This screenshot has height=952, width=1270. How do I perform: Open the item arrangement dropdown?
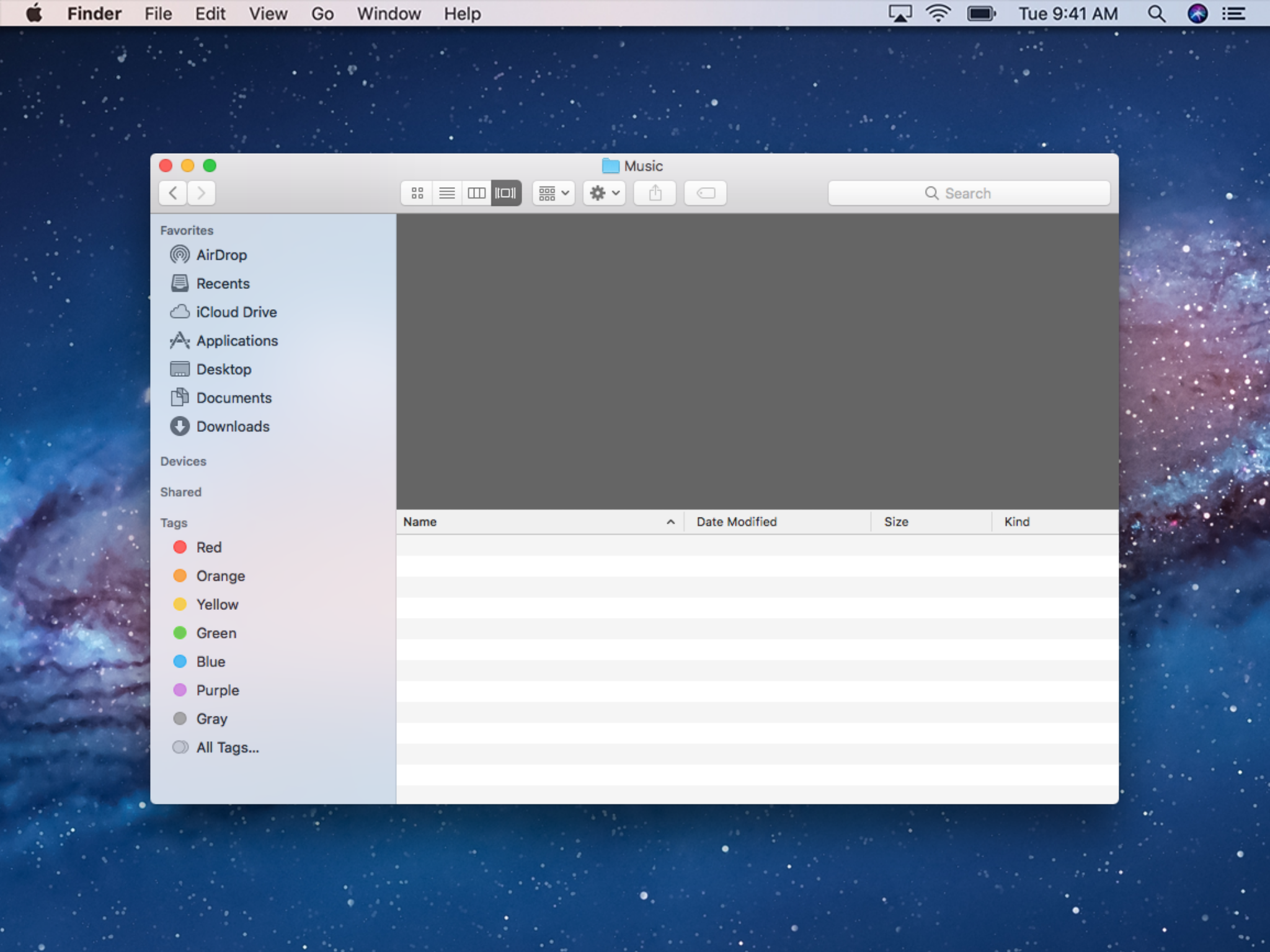(x=553, y=193)
